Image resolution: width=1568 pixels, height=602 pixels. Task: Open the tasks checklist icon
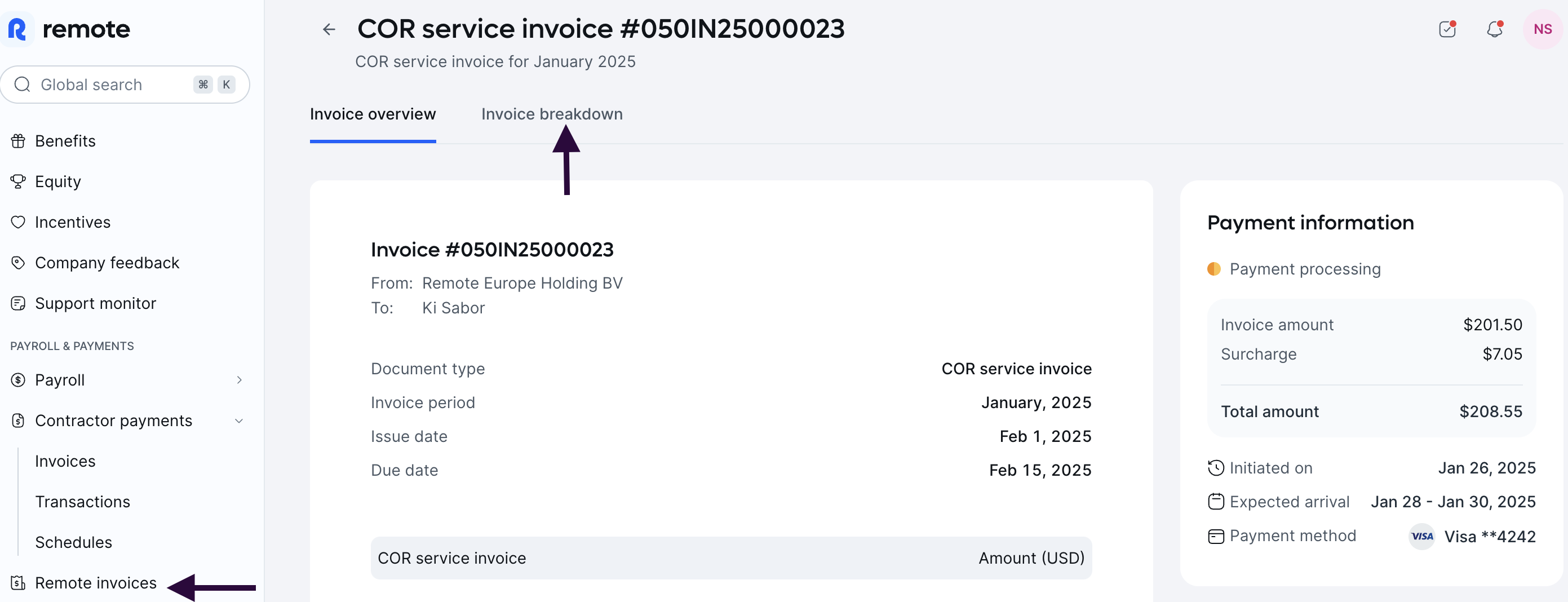(x=1447, y=29)
